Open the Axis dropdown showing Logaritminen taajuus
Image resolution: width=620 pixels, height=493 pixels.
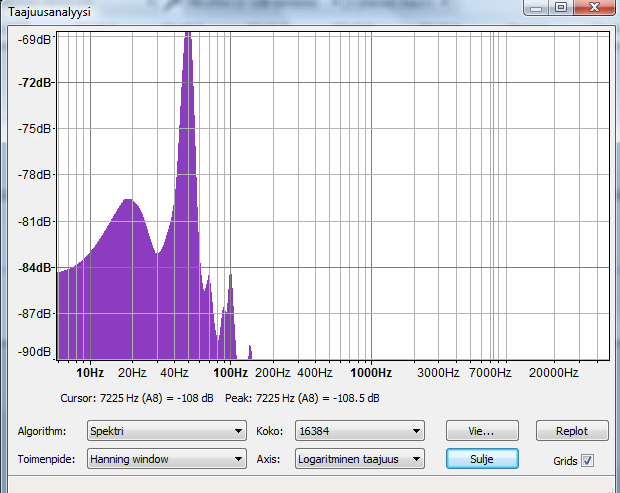pyautogui.click(x=359, y=459)
